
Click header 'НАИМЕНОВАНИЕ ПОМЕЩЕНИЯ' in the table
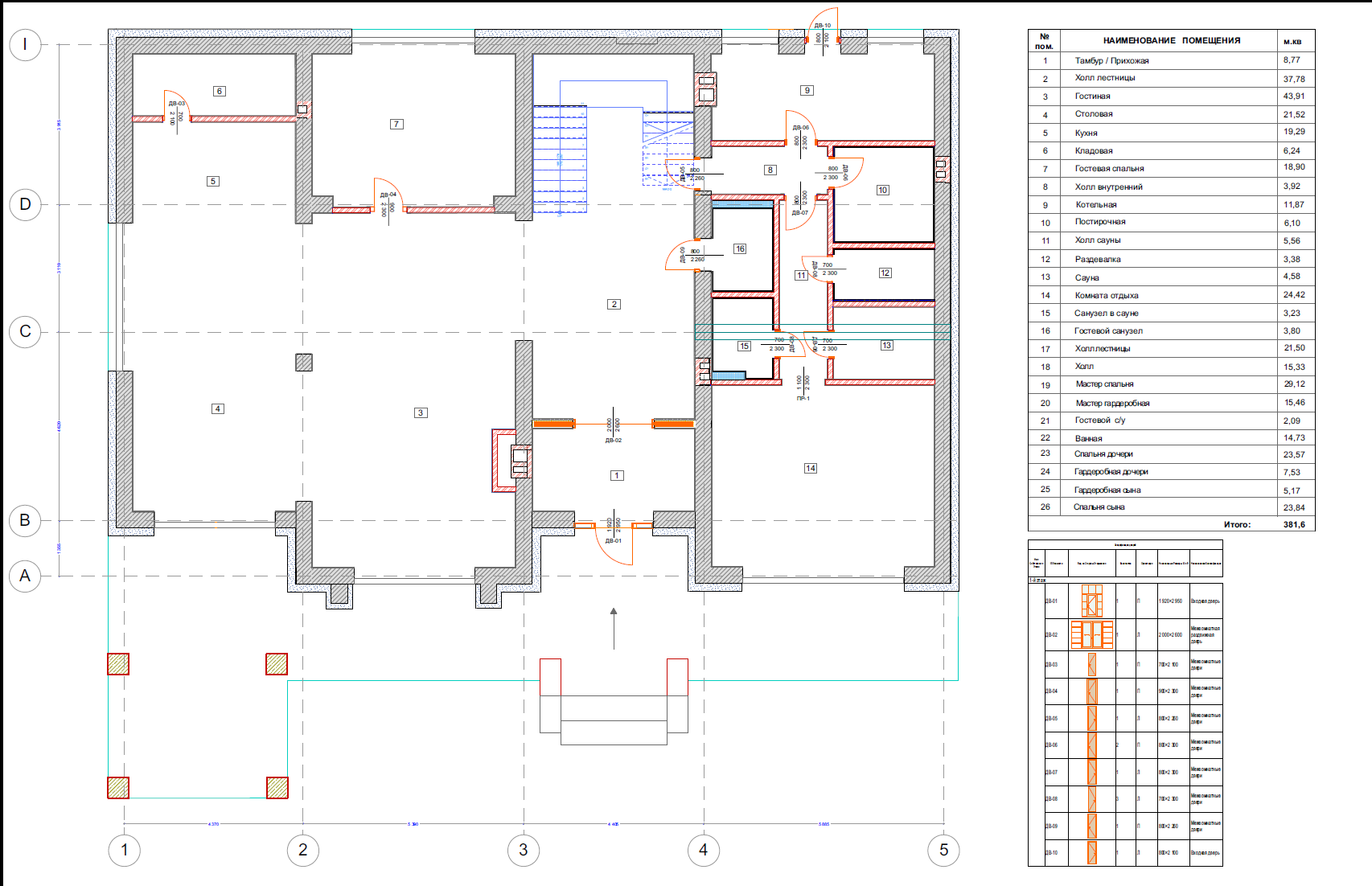click(x=1172, y=40)
